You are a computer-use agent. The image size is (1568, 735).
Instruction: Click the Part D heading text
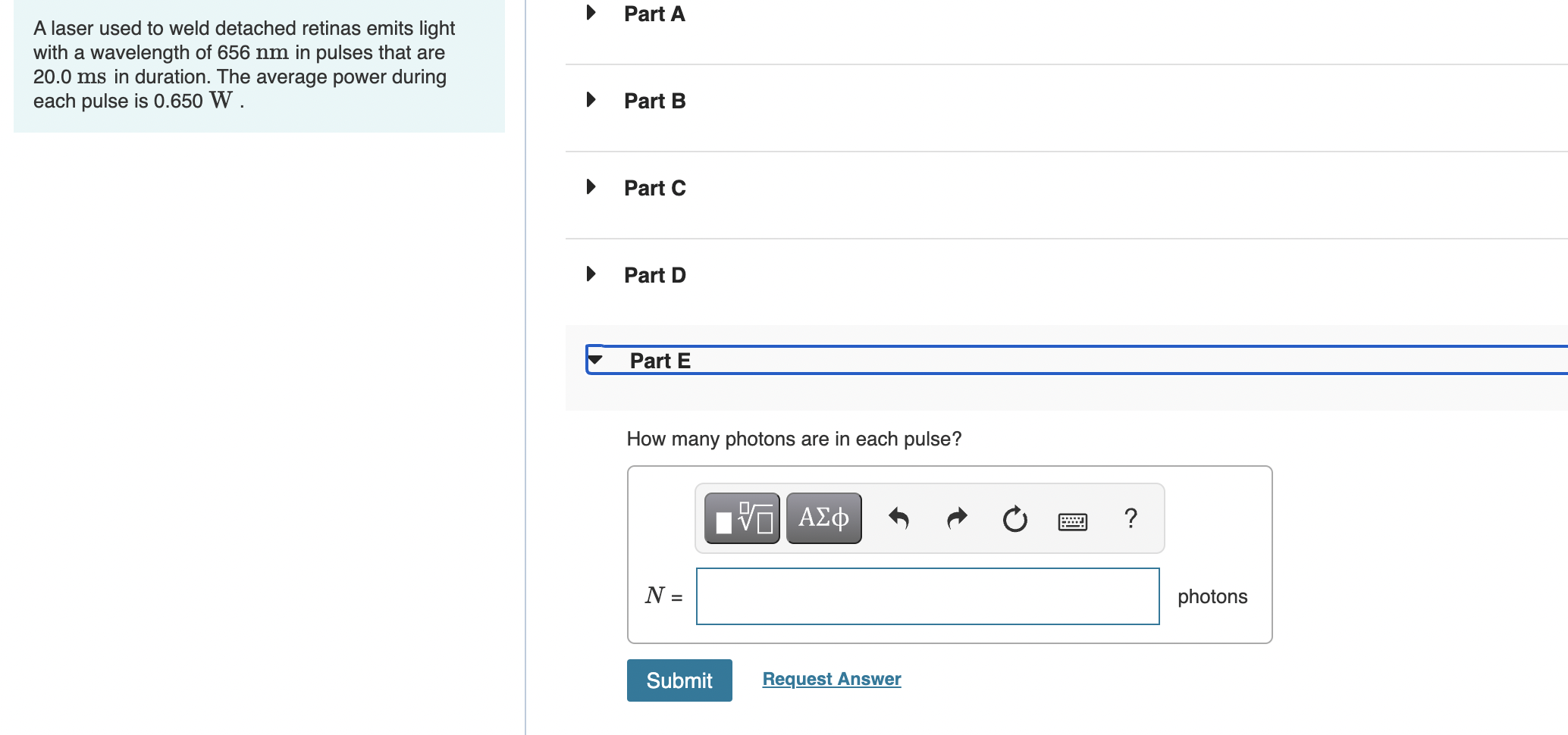[x=654, y=275]
